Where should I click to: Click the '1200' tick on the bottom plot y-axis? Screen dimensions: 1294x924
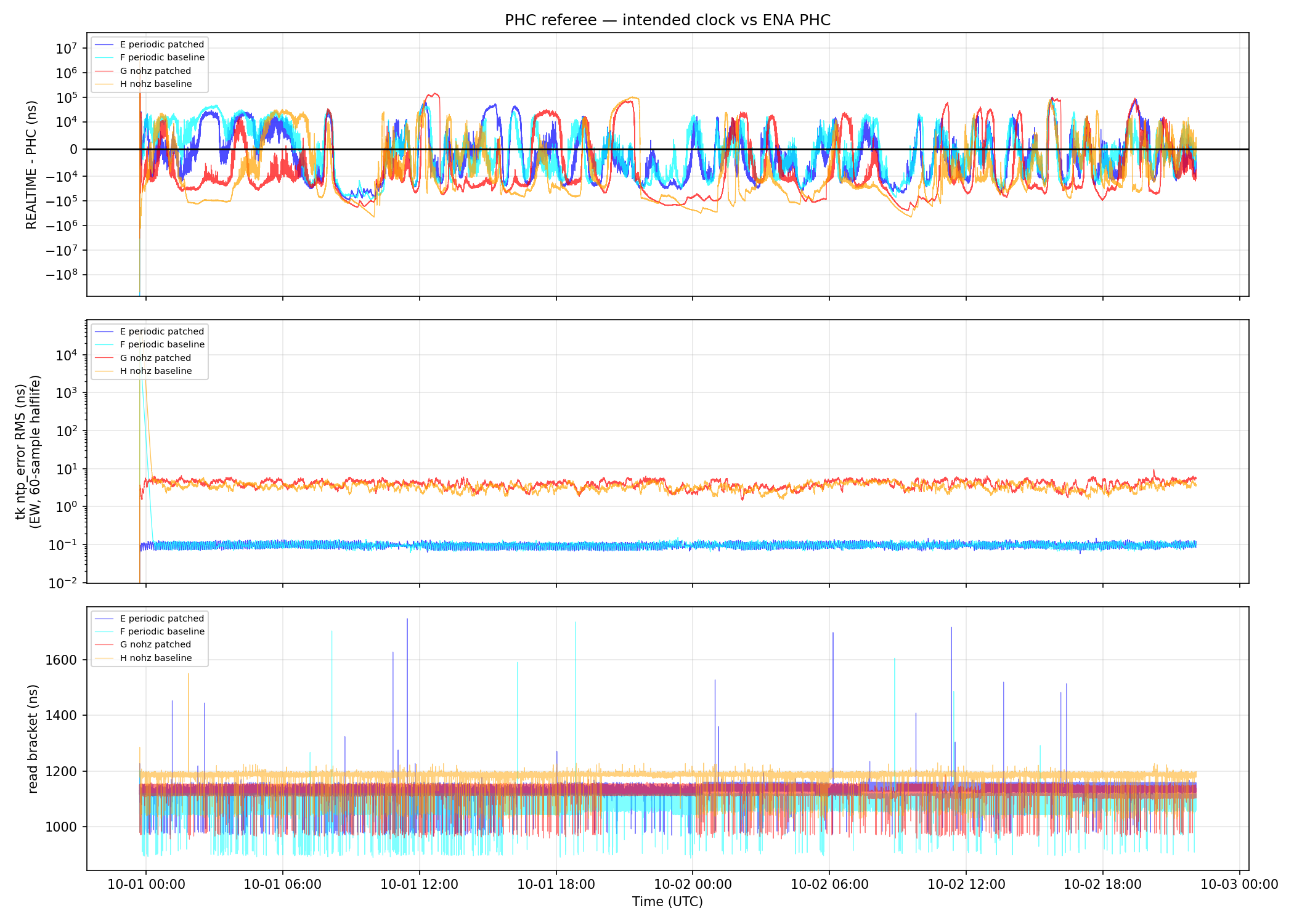pos(61,771)
